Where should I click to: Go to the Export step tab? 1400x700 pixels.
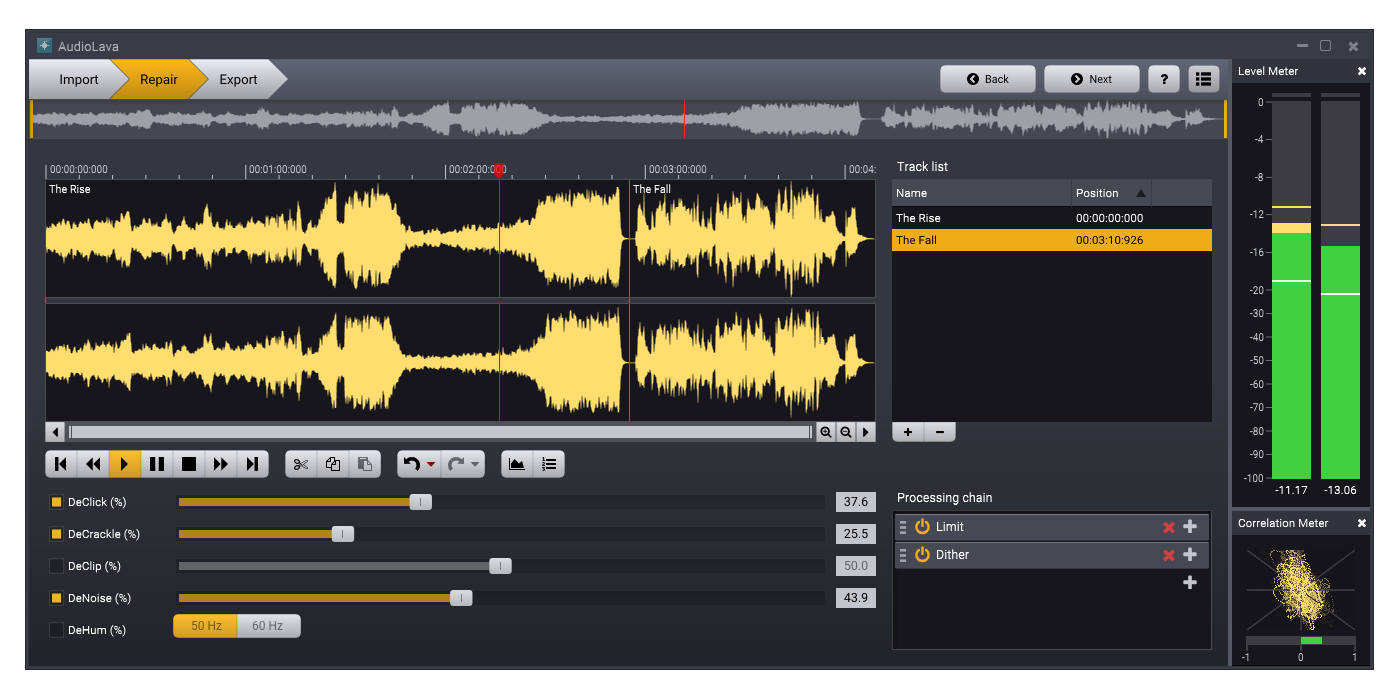pyautogui.click(x=238, y=80)
